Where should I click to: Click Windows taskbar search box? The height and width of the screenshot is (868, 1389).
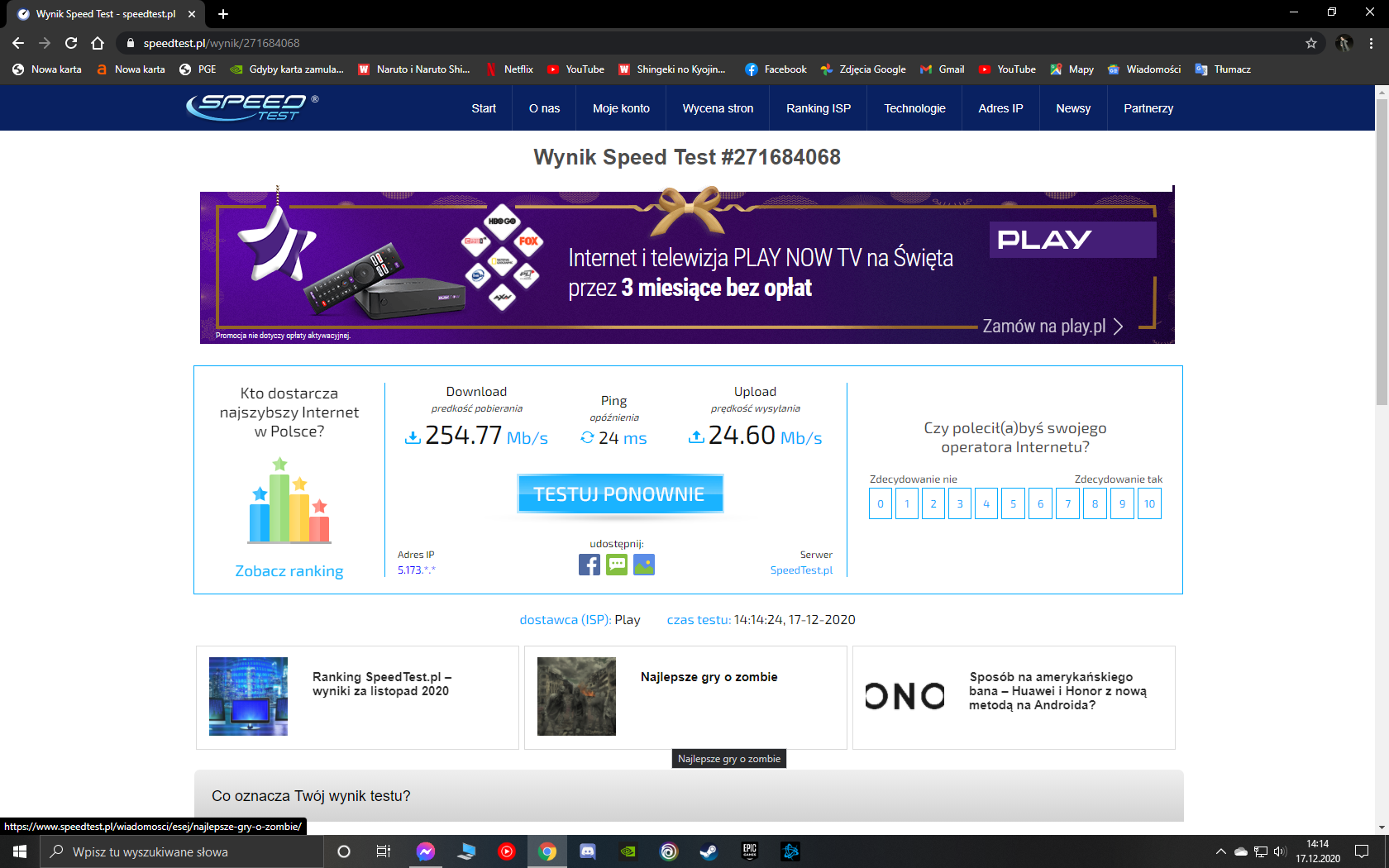point(180,851)
